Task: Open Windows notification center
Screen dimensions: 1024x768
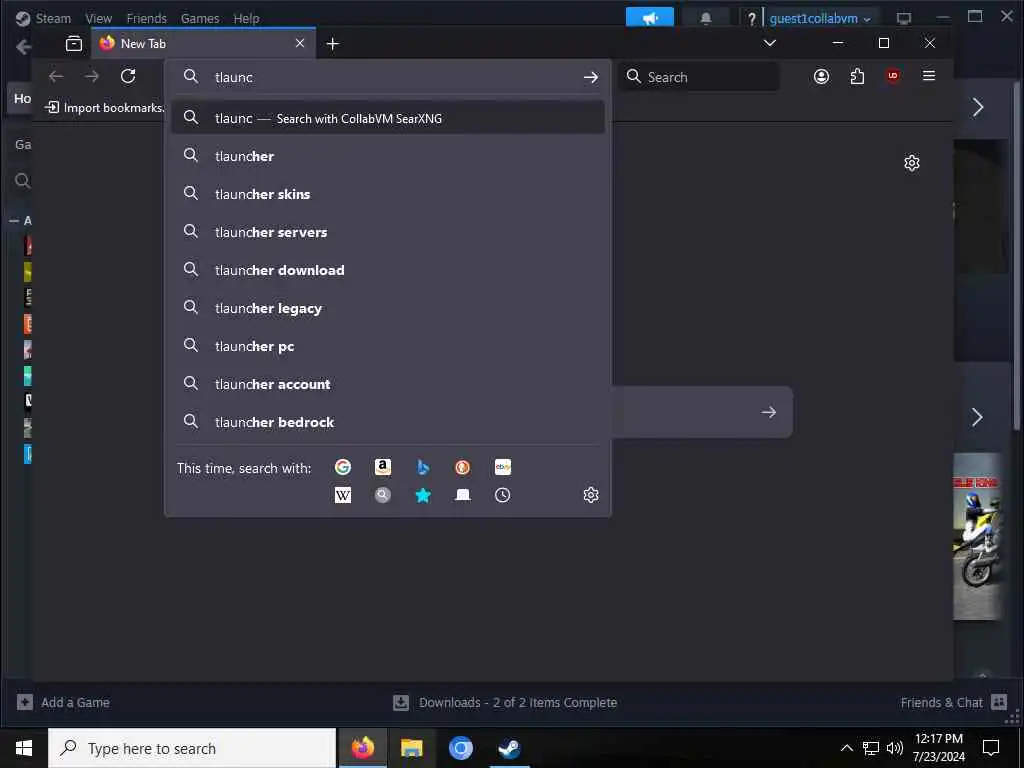Action: (991, 748)
